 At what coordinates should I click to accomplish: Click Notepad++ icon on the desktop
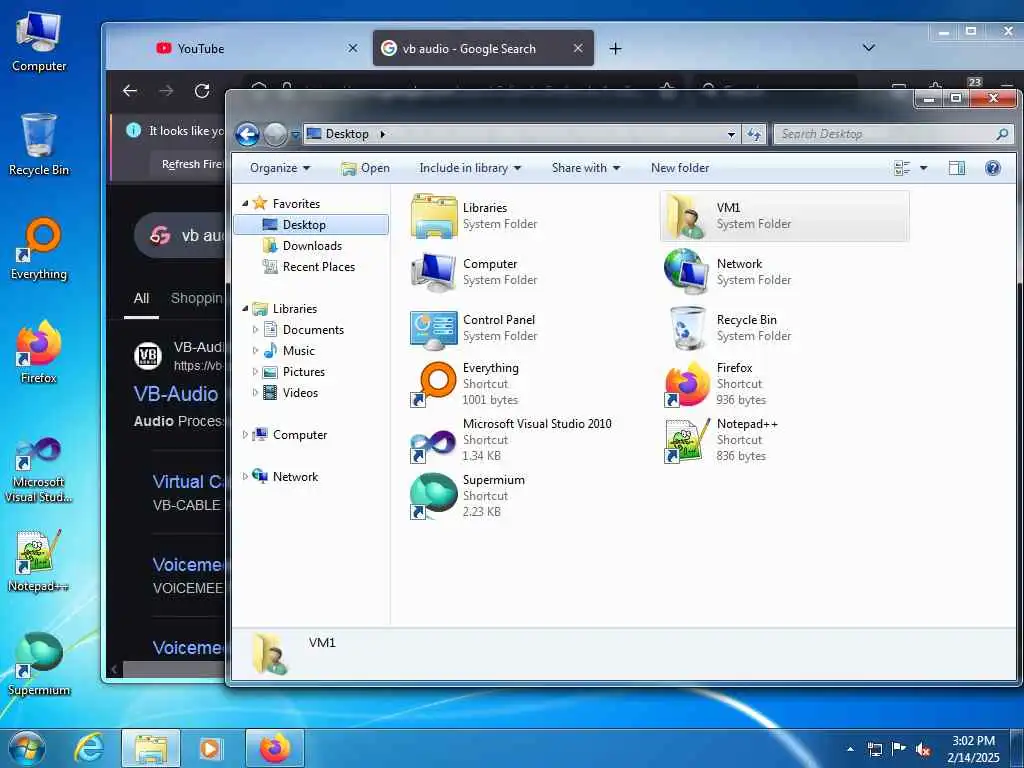pyautogui.click(x=39, y=560)
